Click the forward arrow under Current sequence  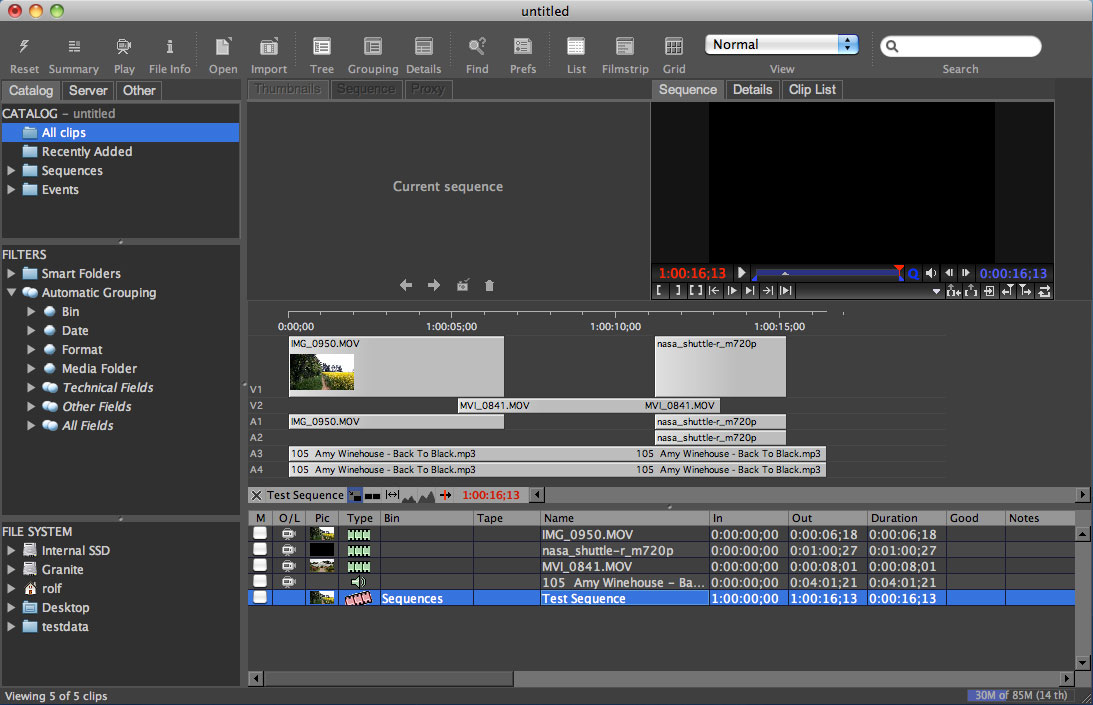[434, 285]
